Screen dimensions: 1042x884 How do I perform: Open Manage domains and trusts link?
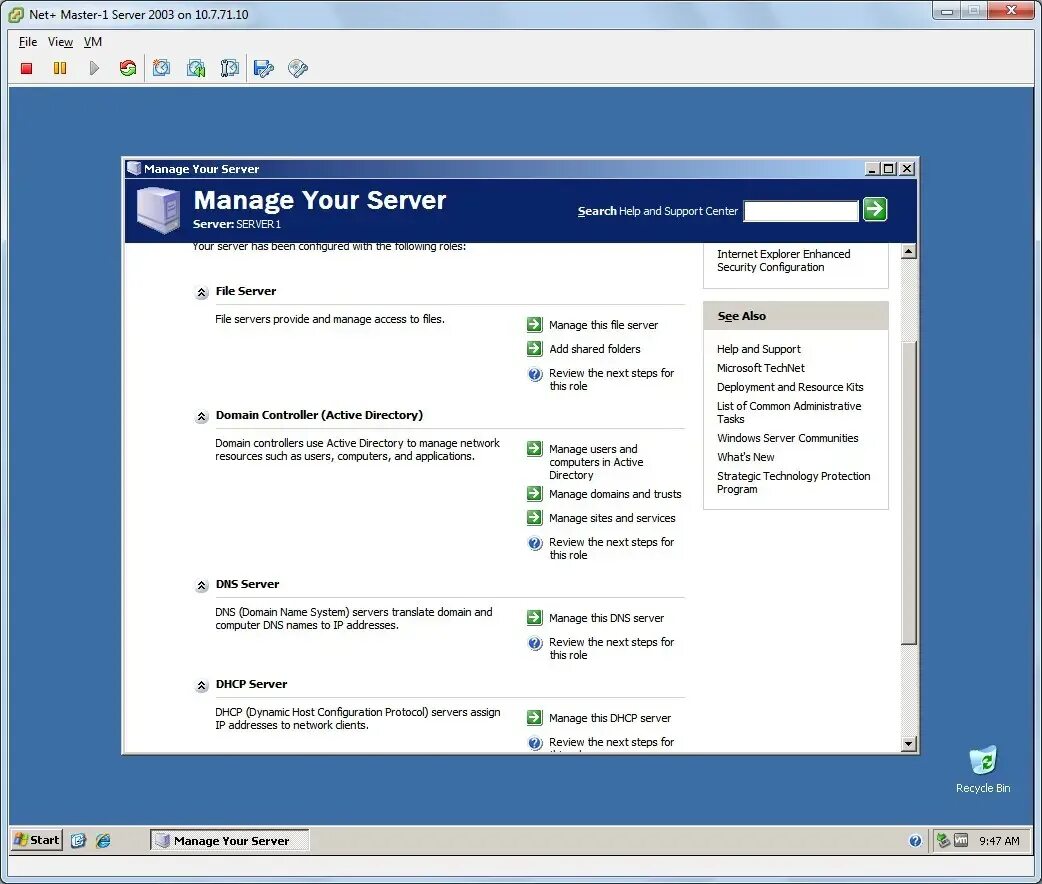615,494
